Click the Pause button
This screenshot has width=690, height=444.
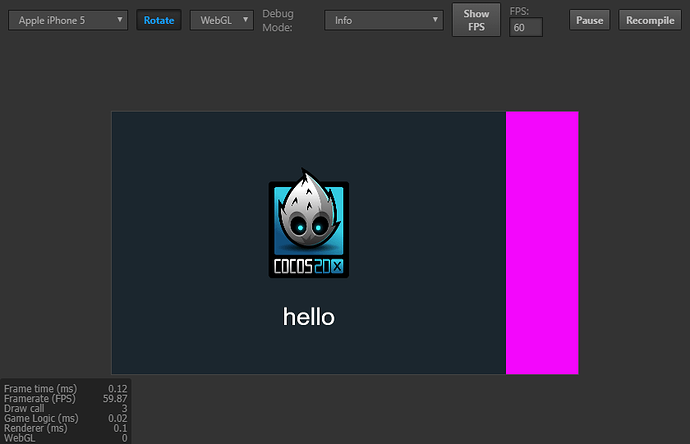point(590,20)
